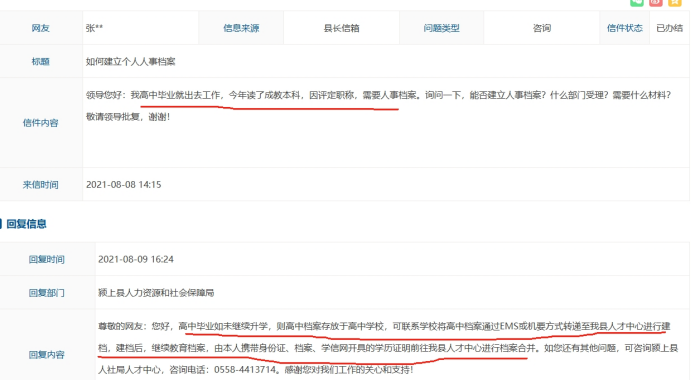The image size is (700, 380).
Task: Click the 咨询 value cell
Action: click(x=542, y=28)
